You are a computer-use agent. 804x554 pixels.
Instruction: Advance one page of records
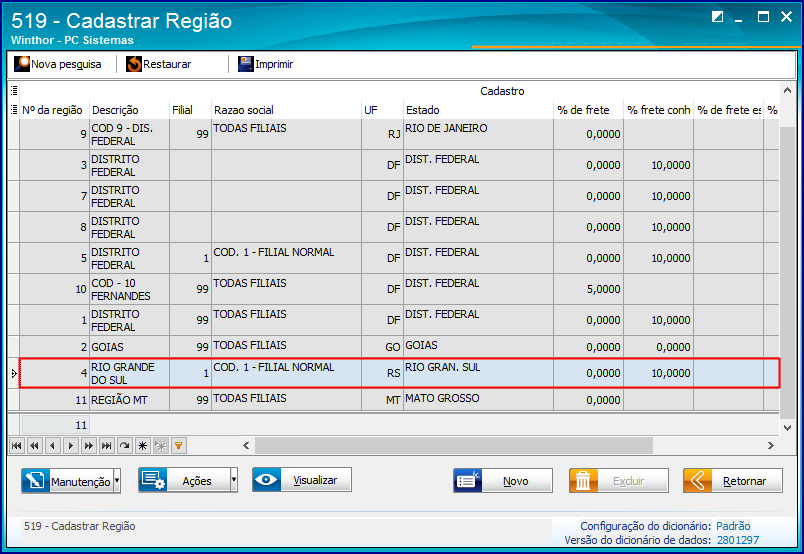(89, 445)
